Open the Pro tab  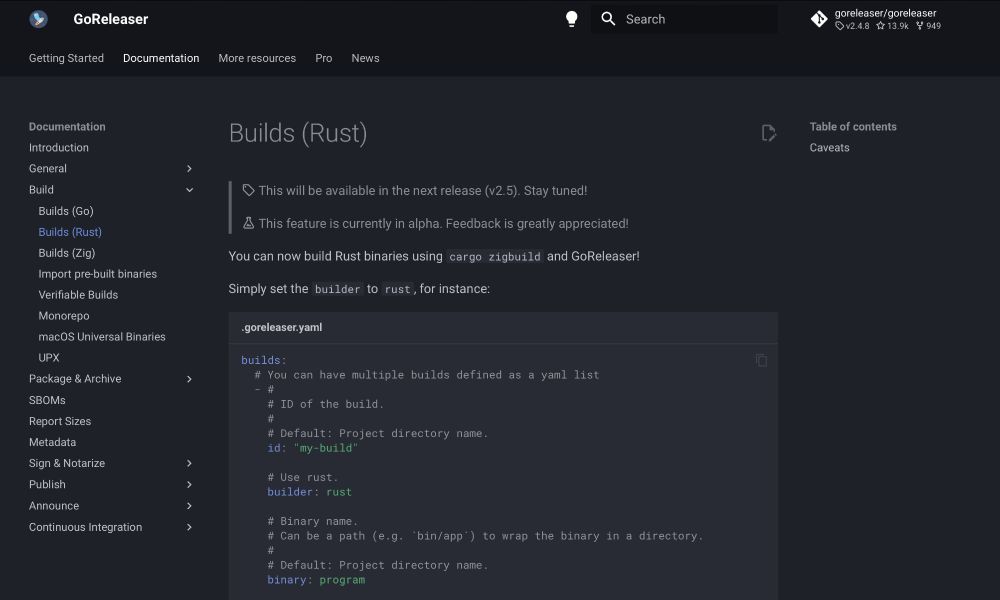[323, 58]
